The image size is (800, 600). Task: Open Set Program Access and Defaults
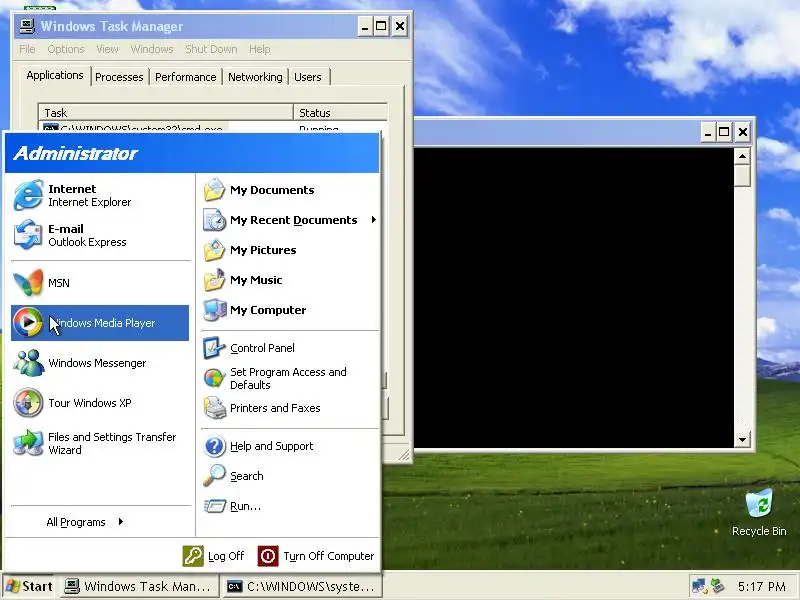pos(290,378)
